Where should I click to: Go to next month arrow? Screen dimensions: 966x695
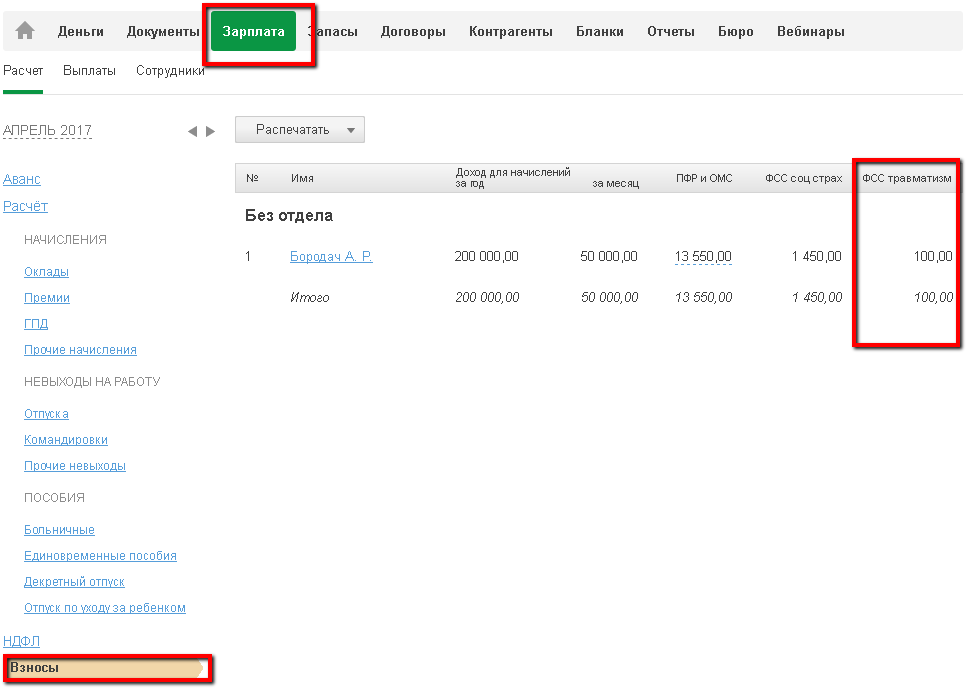point(211,131)
